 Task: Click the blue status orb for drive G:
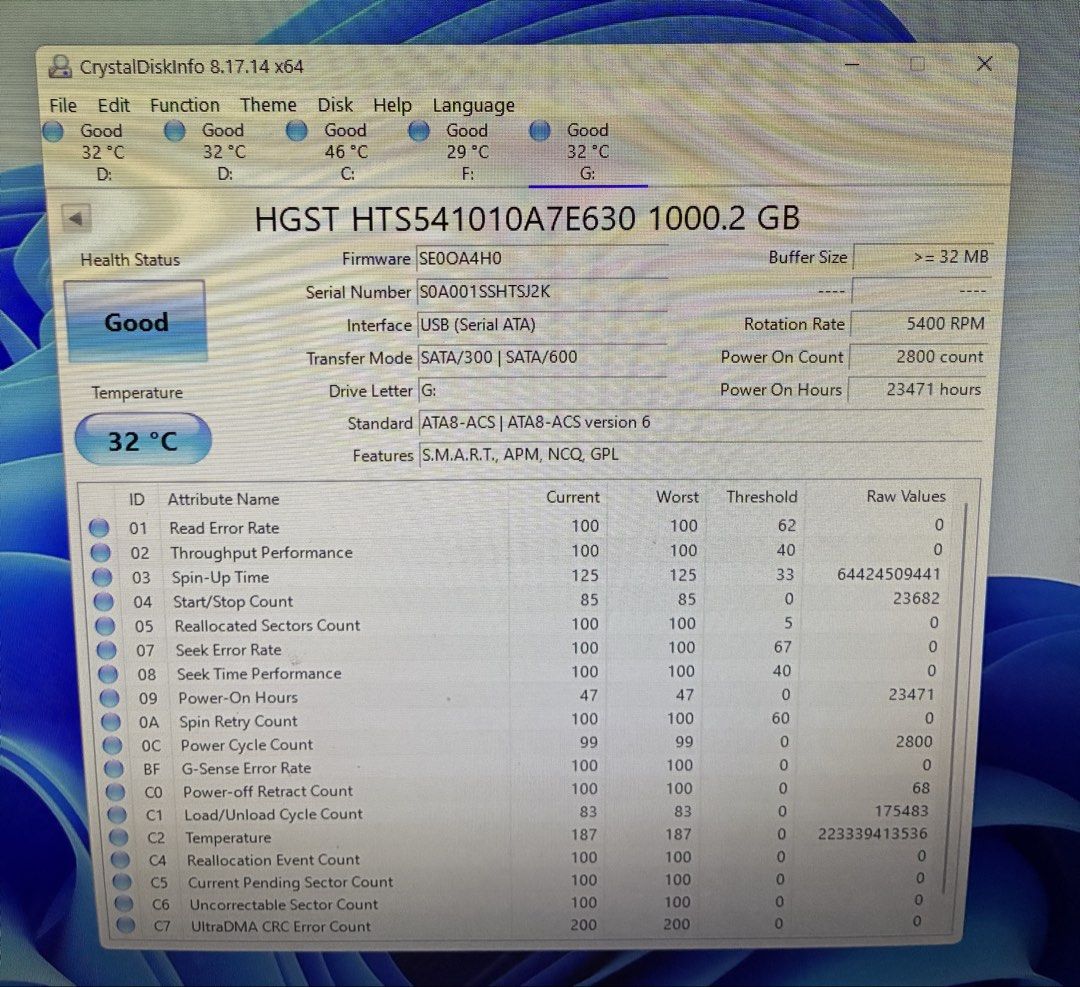(540, 130)
